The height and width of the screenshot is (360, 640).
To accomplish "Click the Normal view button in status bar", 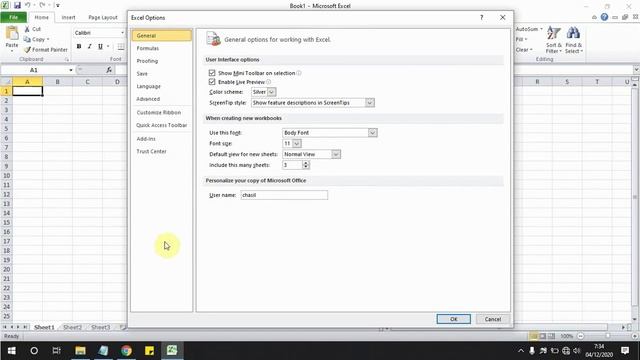I will pos(533,336).
